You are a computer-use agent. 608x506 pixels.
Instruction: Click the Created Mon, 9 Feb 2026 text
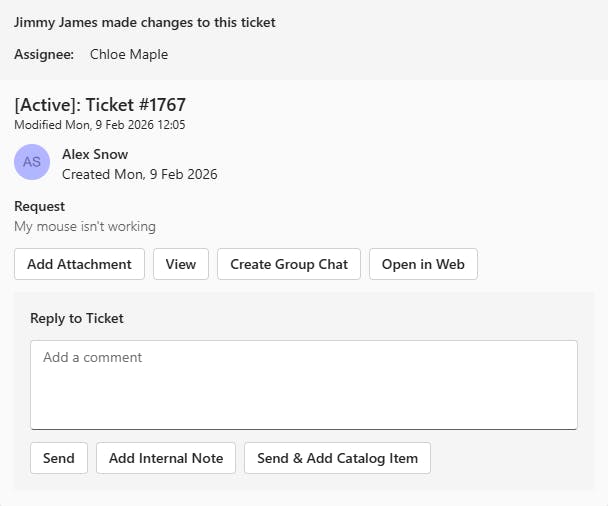click(140, 174)
